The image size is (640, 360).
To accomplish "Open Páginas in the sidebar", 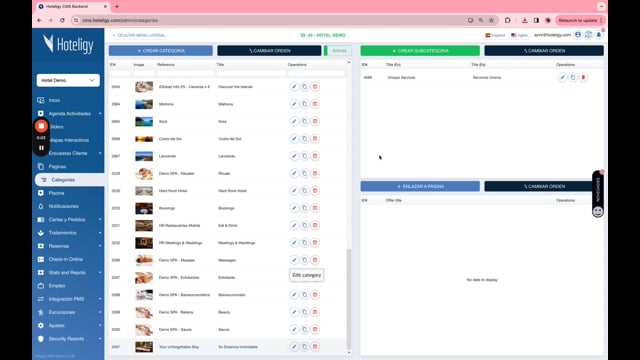I will point(57,167).
